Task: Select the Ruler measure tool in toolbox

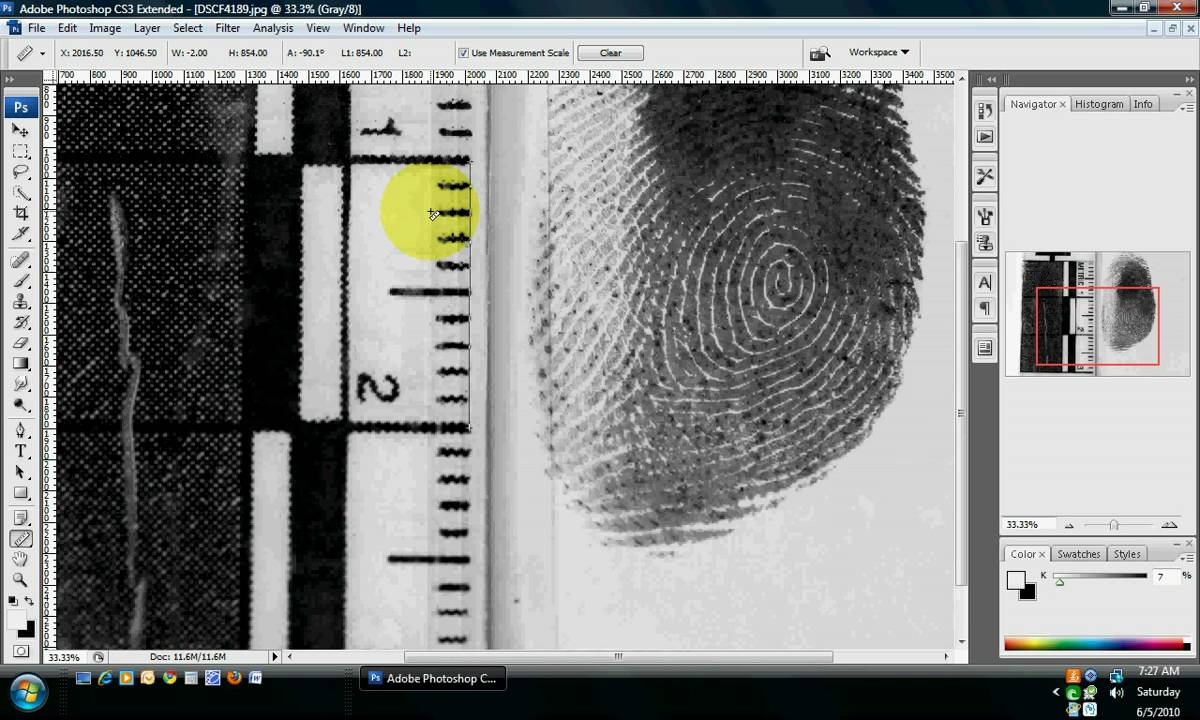Action: [20, 539]
